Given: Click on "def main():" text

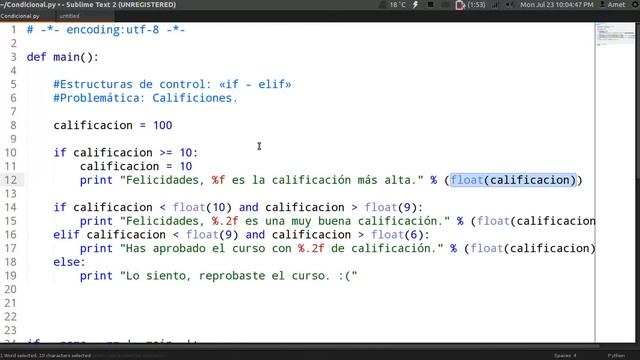Looking at the screenshot, I should pyautogui.click(x=62, y=57).
